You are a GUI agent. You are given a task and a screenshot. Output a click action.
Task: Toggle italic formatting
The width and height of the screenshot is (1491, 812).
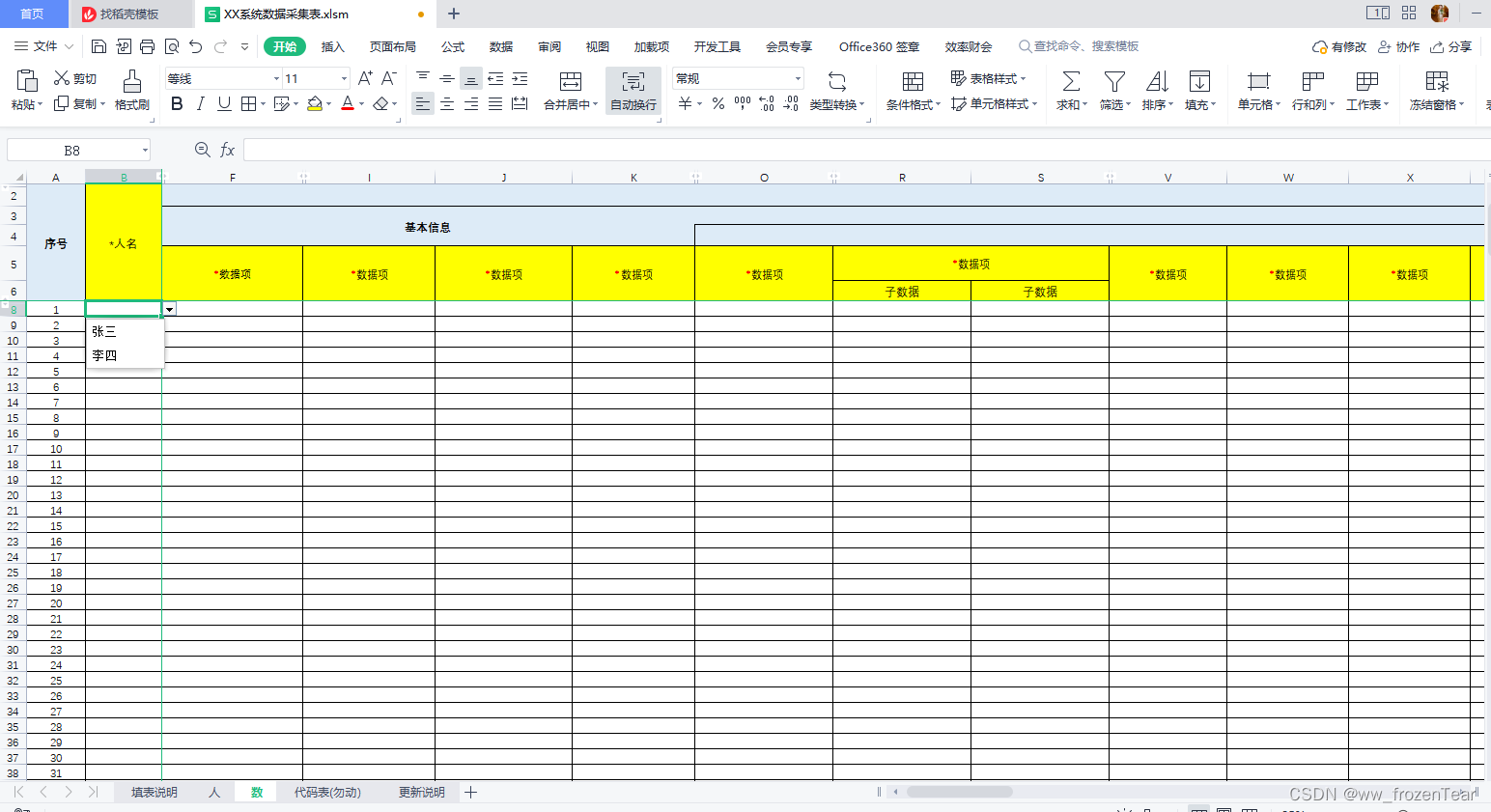[200, 103]
